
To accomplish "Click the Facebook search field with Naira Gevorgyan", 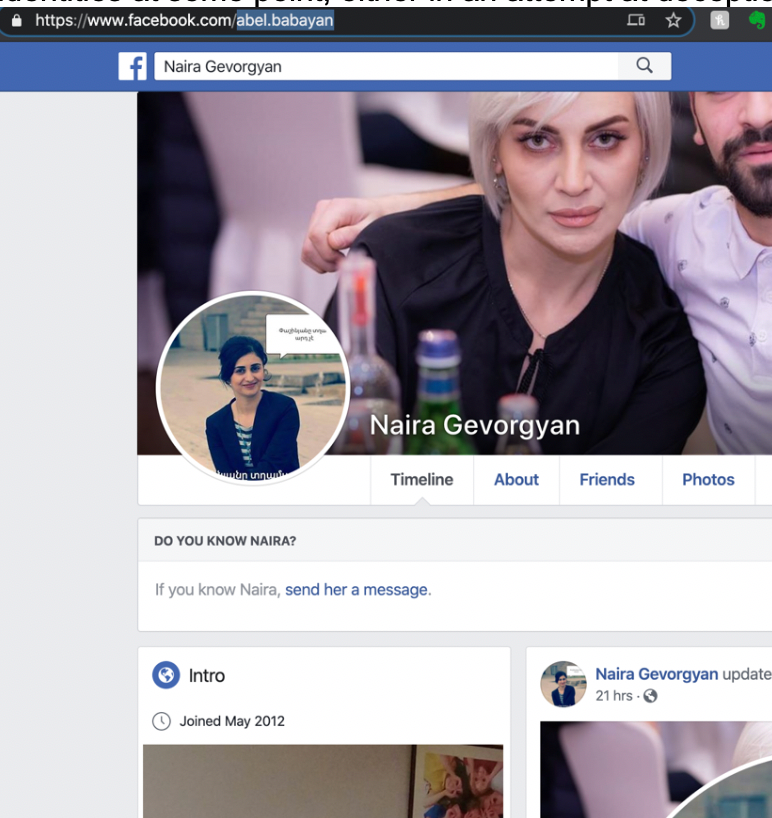I will (386, 66).
